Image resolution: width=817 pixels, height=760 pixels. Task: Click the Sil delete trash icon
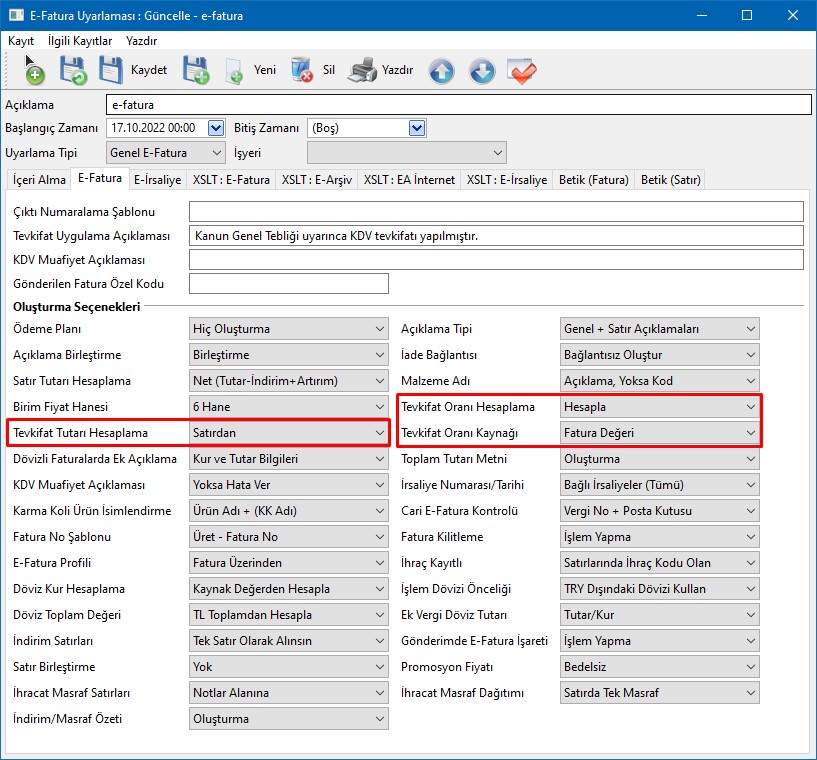301,71
